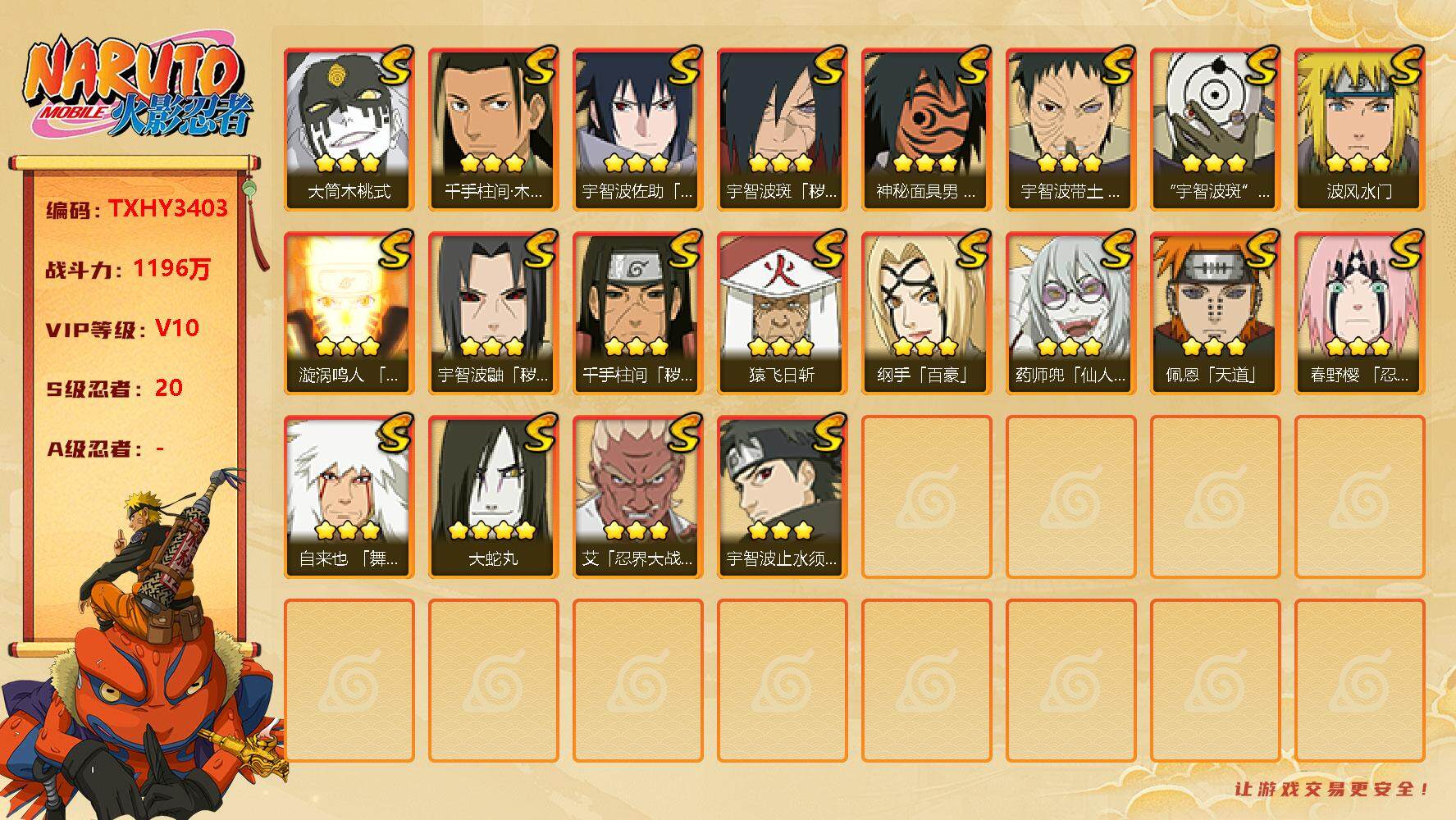The width and height of the screenshot is (1456, 820).
Task: Select the 自来也 ninja card
Action: [x=349, y=497]
